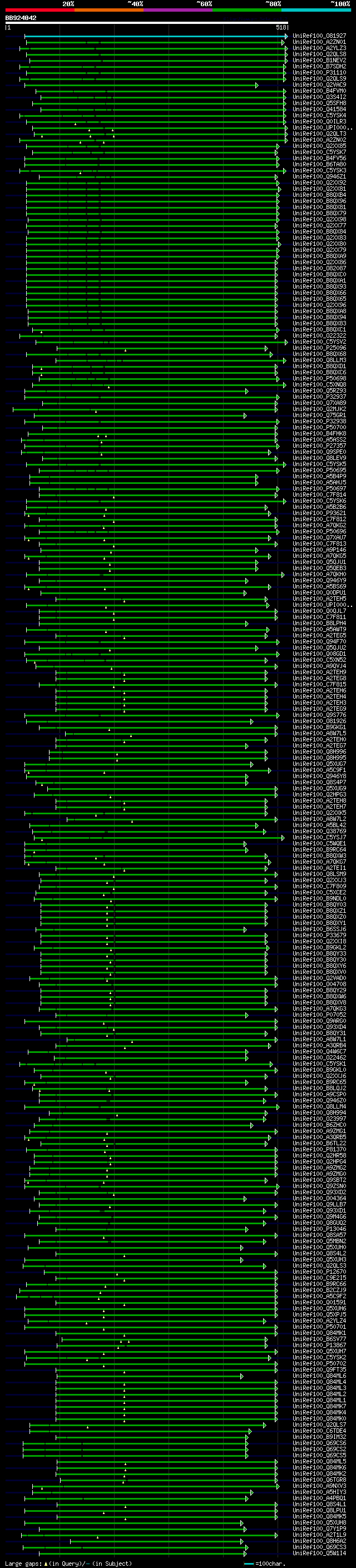The width and height of the screenshot is (356, 1568).
Task: Select the BB924042 query label
Action: click(21, 18)
